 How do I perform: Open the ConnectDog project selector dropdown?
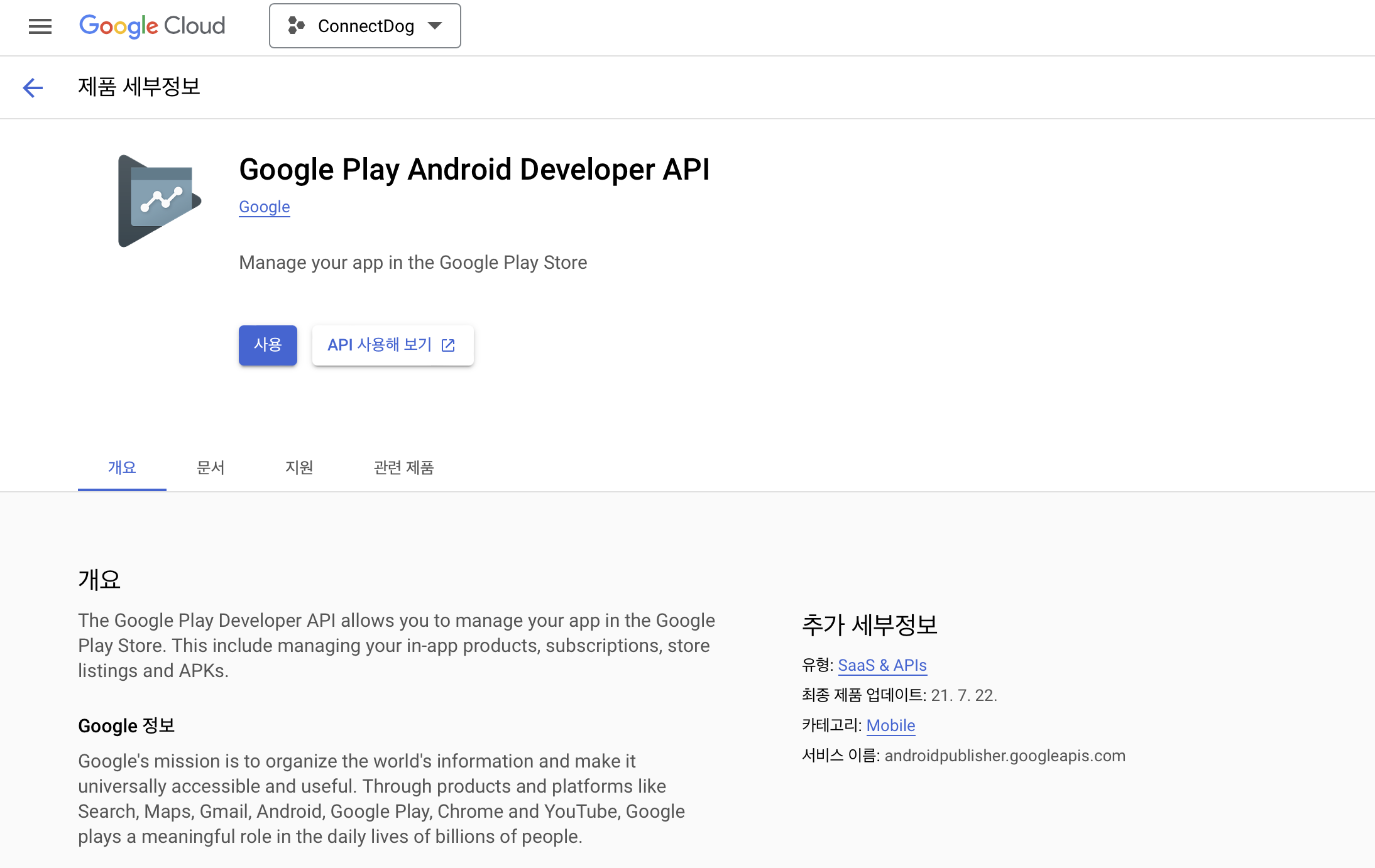(364, 26)
